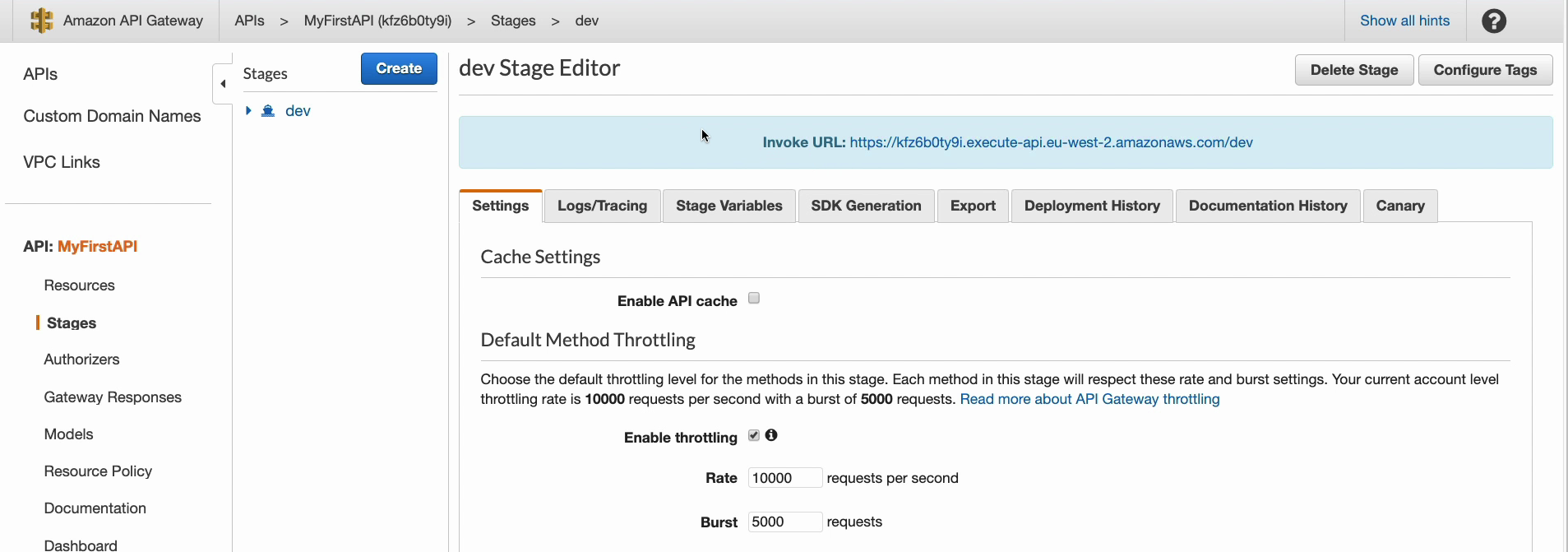Click the Amazon API Gateway logo icon
This screenshot has width=1568, height=552.
(x=41, y=21)
